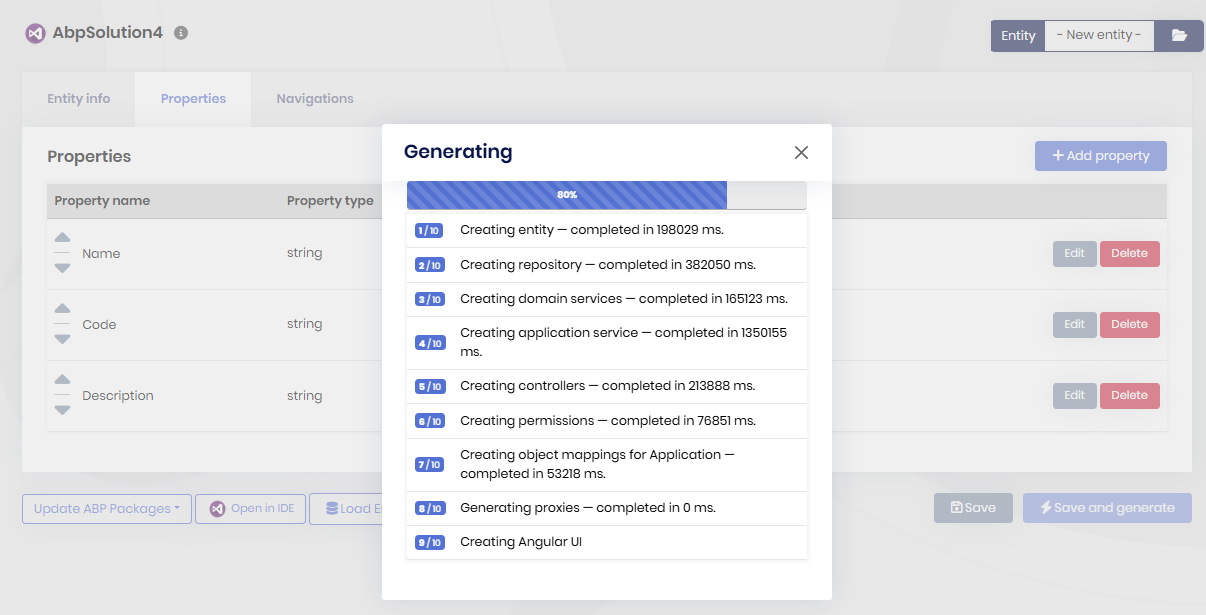Click the Open in IDE button
1206x615 pixels.
[251, 508]
